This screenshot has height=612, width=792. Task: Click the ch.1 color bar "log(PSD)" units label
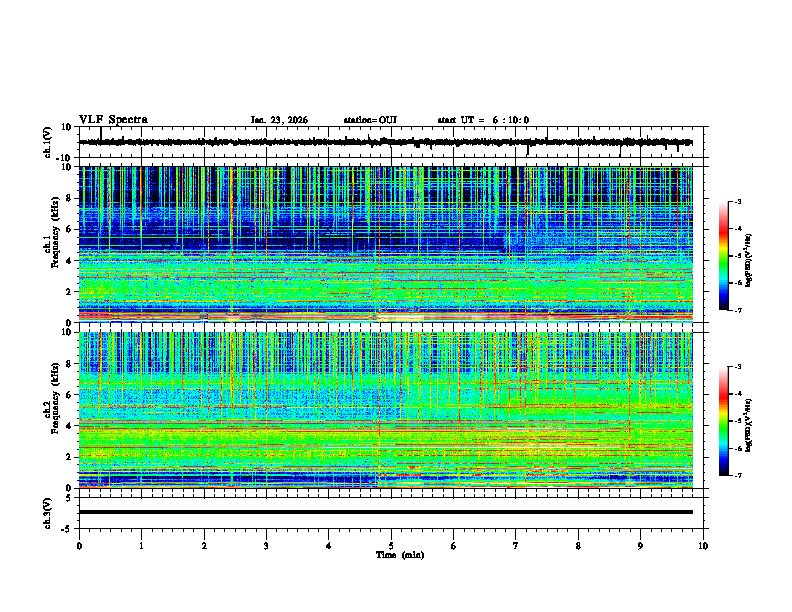click(749, 260)
